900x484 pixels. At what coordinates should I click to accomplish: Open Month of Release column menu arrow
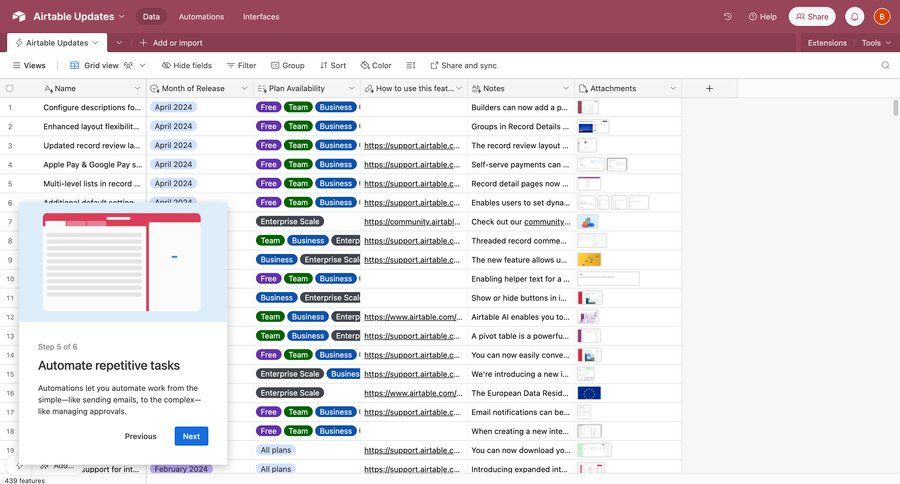point(244,88)
